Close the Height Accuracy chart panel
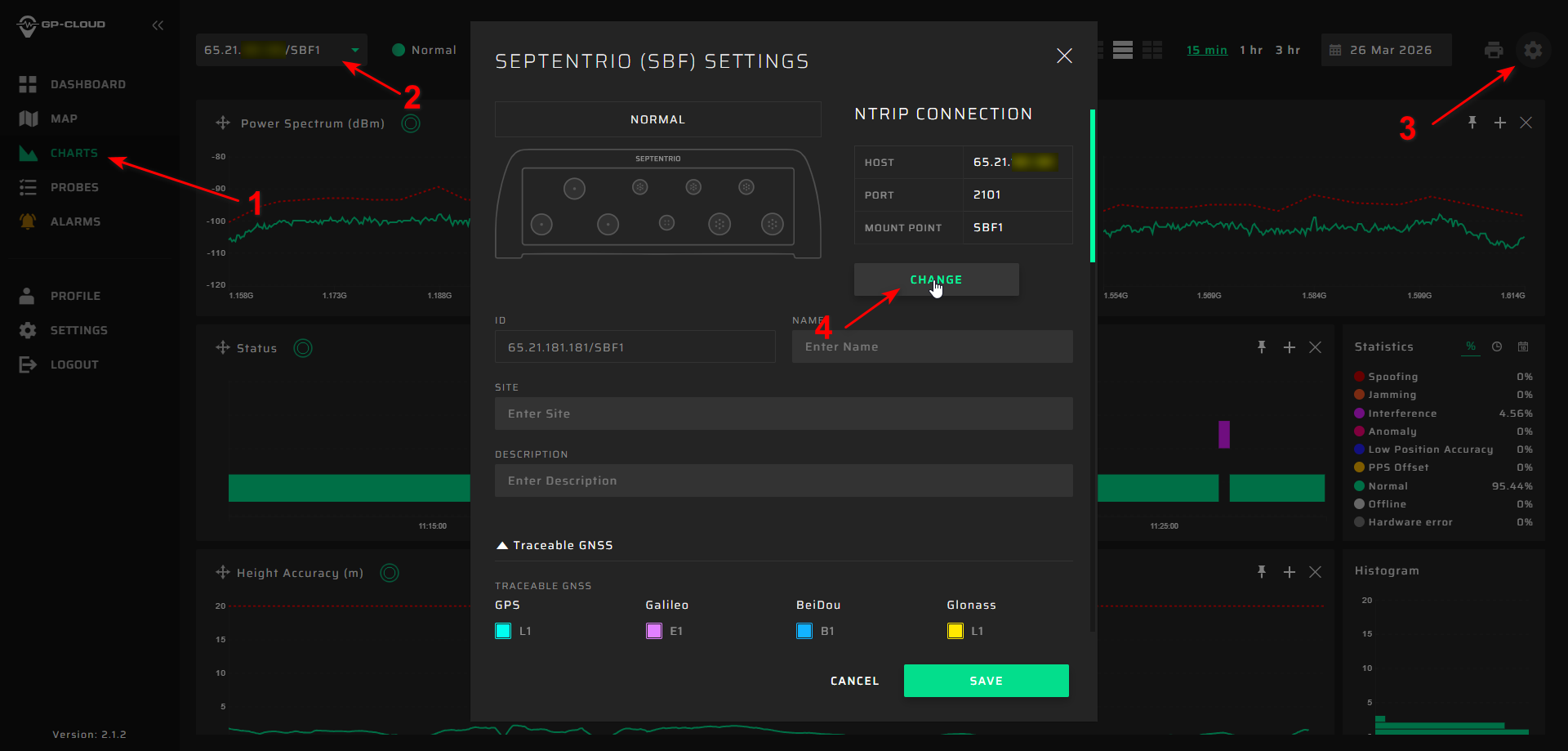The width and height of the screenshot is (1568, 751). [x=1316, y=572]
